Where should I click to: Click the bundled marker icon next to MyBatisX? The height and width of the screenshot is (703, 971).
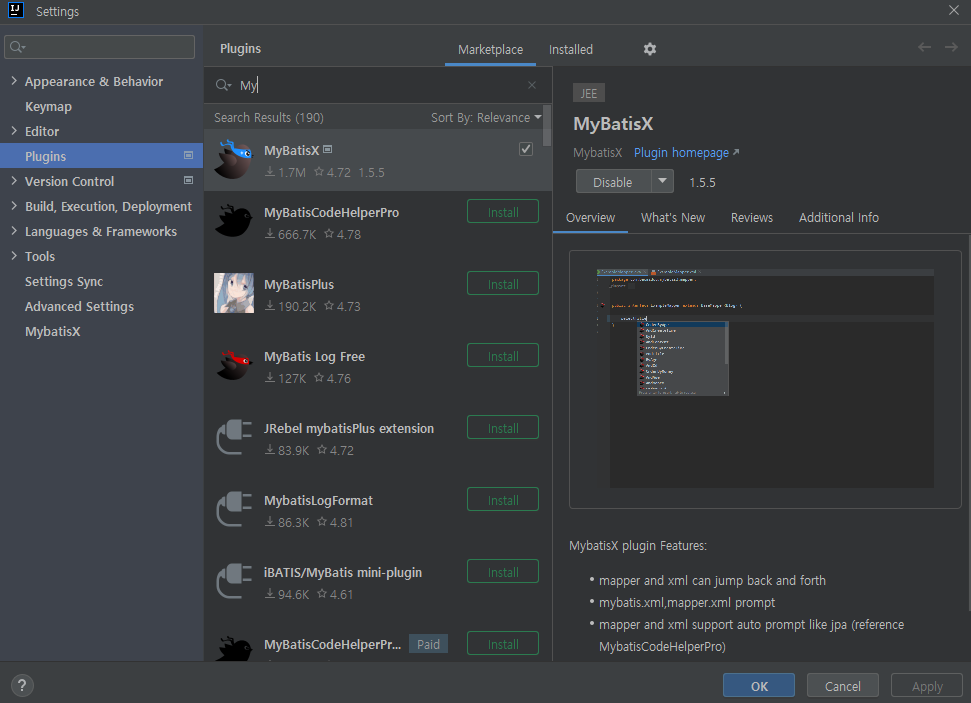click(x=328, y=149)
